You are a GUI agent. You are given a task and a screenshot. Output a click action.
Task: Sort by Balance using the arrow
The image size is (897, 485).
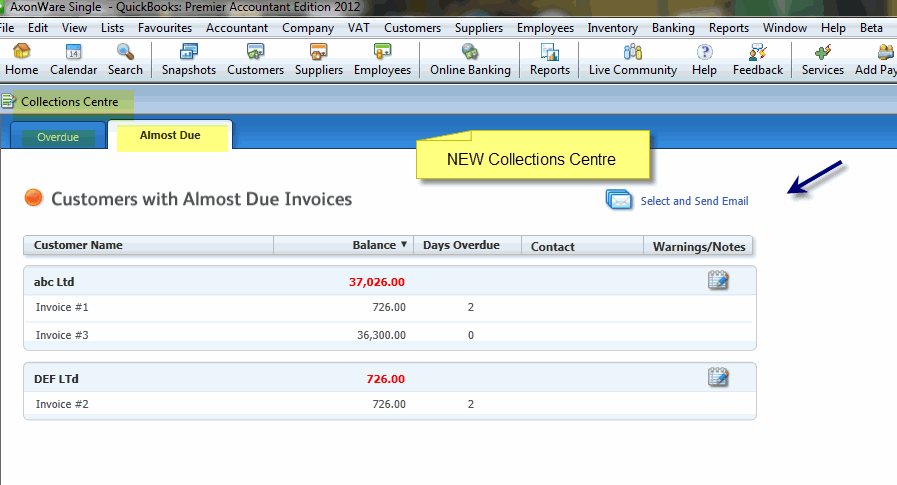tap(404, 244)
